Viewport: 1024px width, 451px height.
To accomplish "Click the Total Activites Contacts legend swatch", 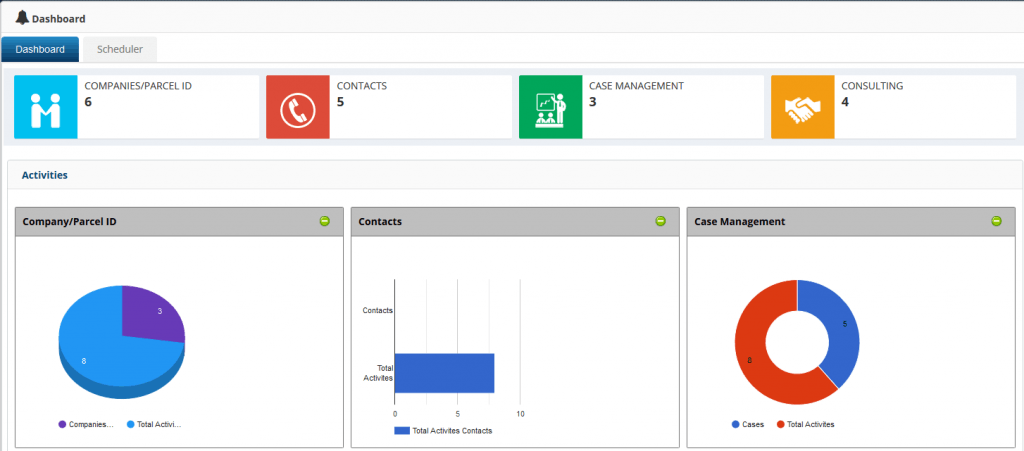I will tap(402, 430).
